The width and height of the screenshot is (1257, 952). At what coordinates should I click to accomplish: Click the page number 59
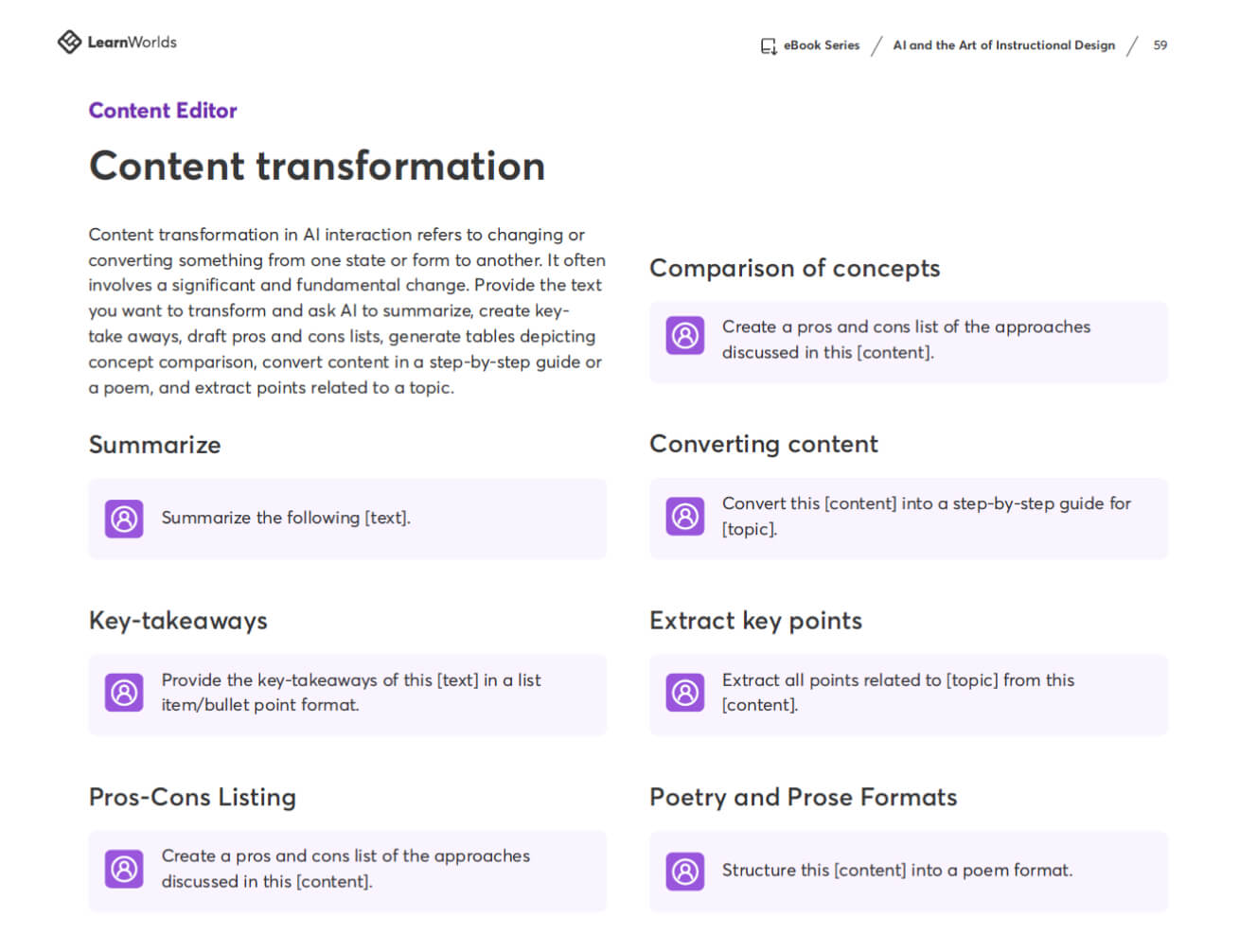point(1160,45)
